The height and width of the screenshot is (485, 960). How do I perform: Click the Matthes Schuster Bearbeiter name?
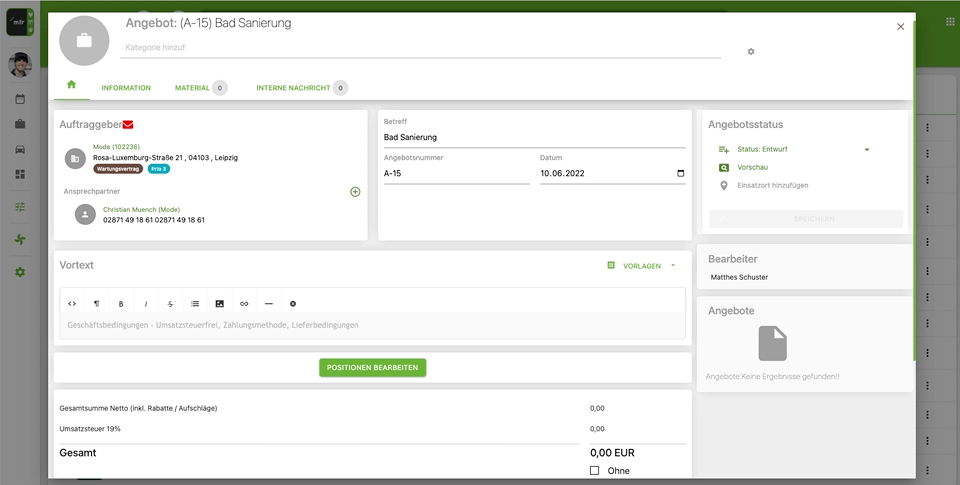pos(739,277)
